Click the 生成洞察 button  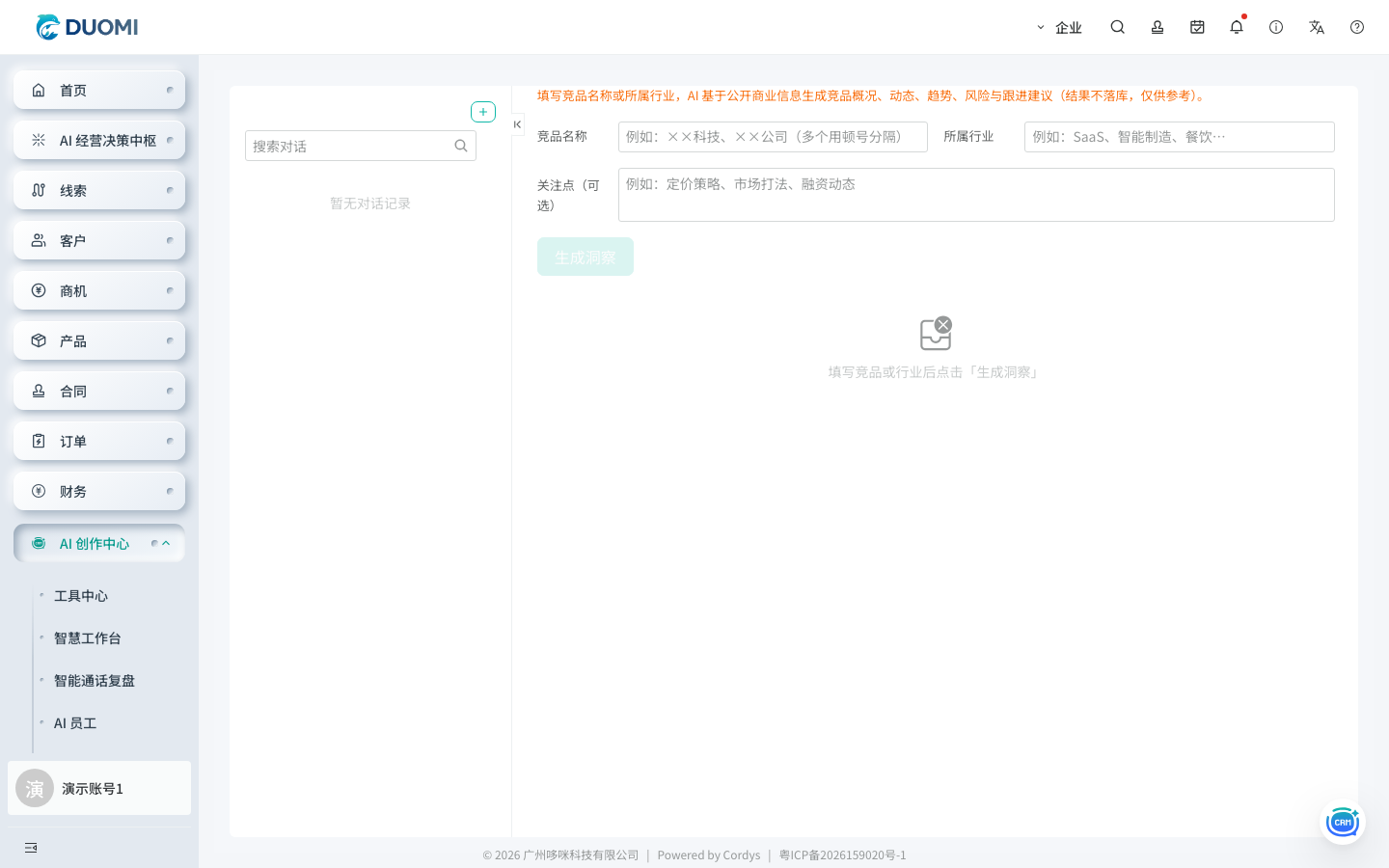(x=586, y=257)
